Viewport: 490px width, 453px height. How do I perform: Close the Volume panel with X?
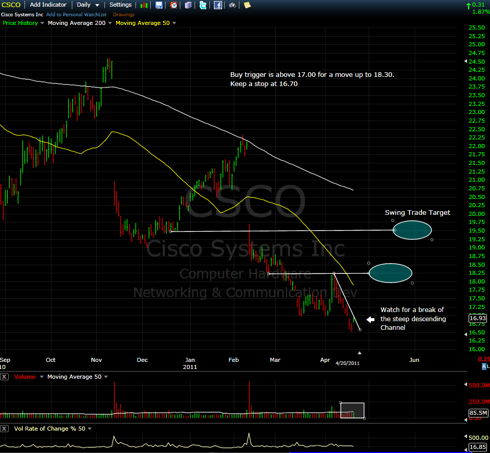pyautogui.click(x=4, y=377)
